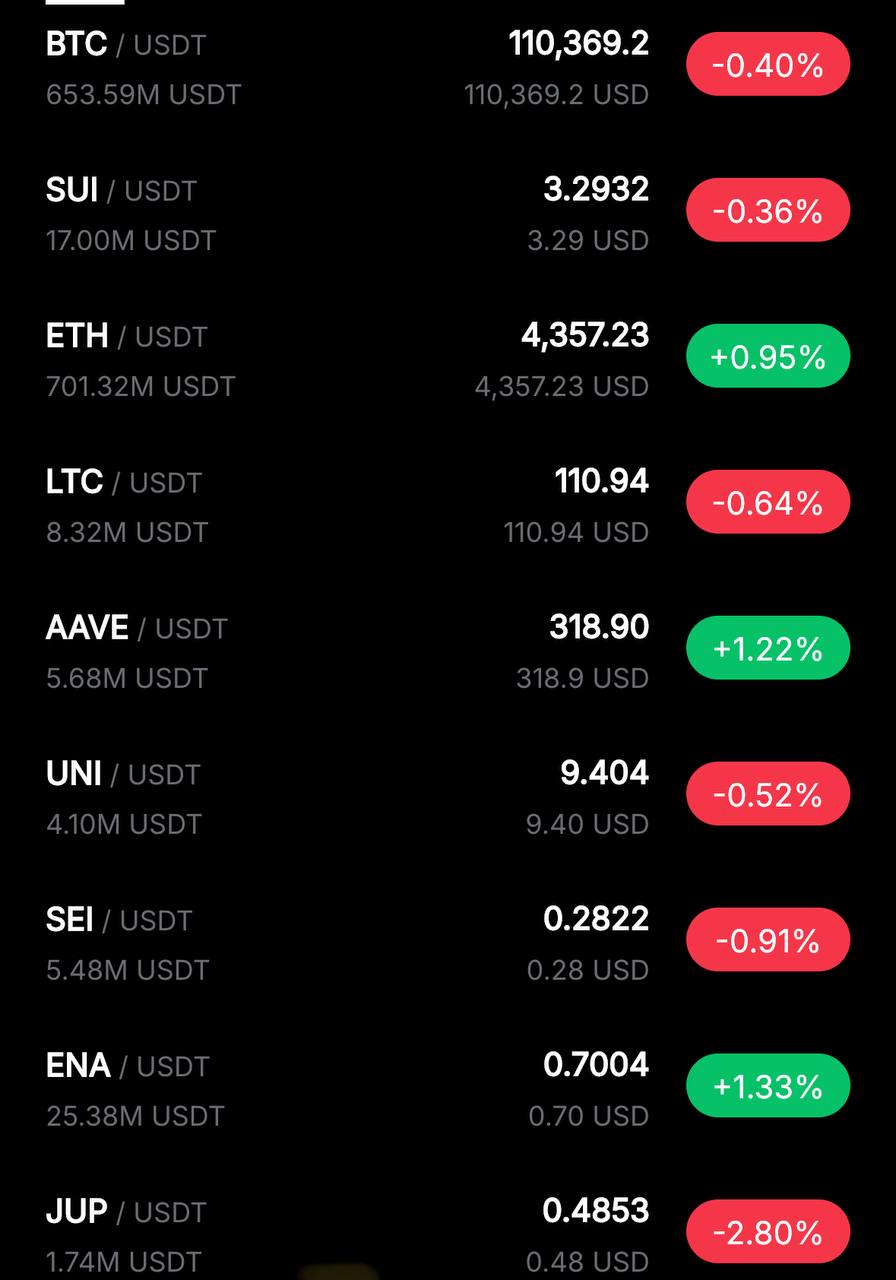
Task: Tap the BTC -0.40% change badge
Action: click(768, 65)
